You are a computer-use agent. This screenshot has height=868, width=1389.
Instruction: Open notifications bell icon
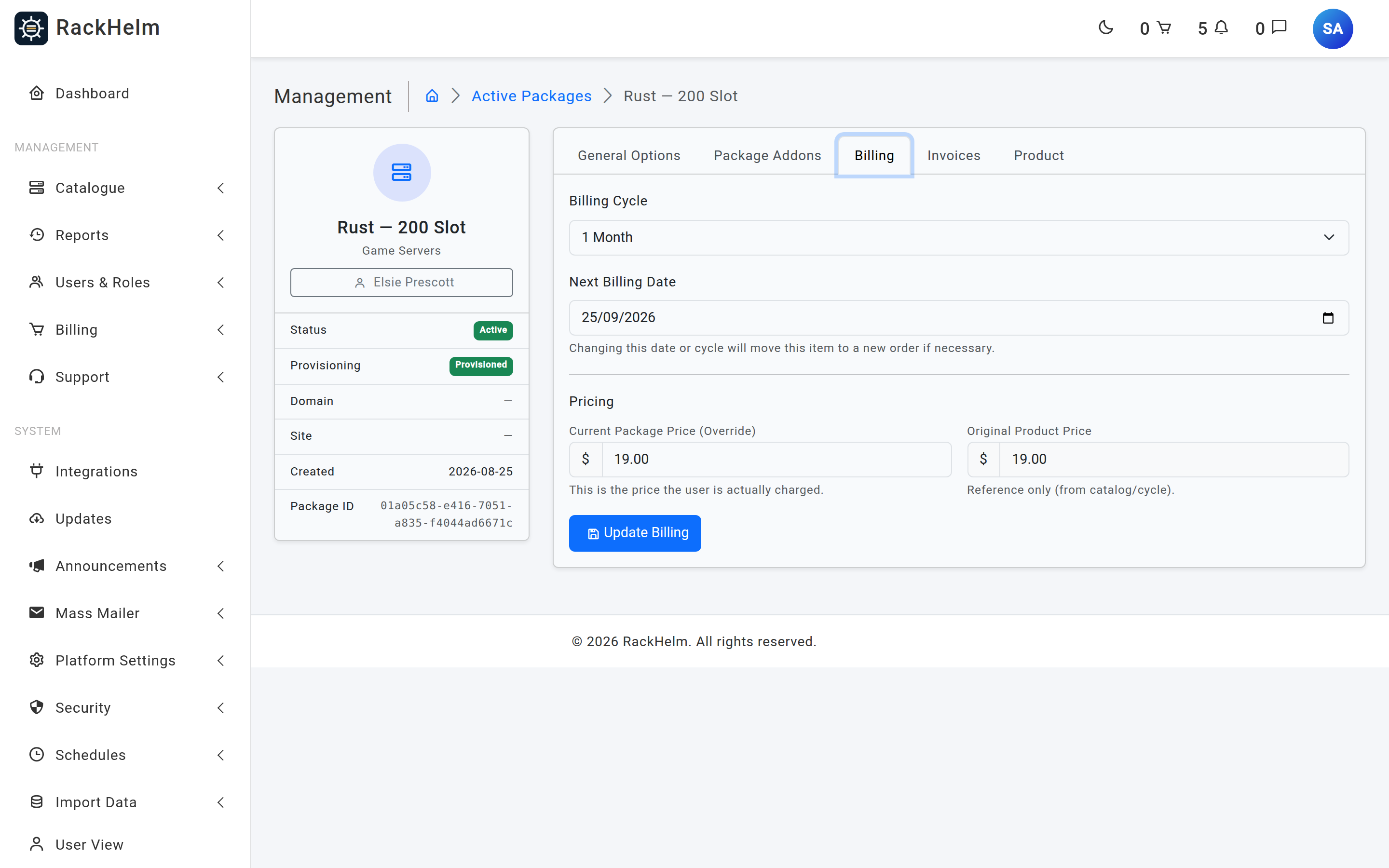[x=1221, y=27]
